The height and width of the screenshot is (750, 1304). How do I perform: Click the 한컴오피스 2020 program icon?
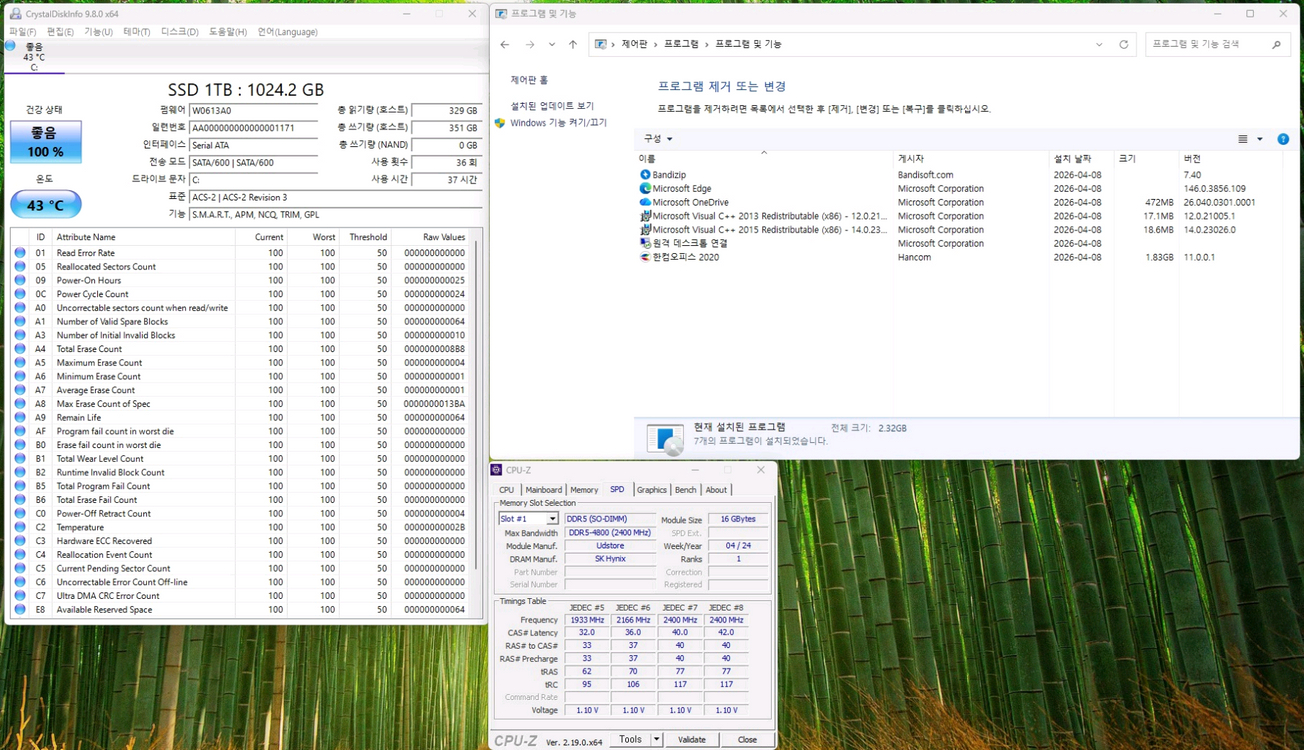point(645,257)
